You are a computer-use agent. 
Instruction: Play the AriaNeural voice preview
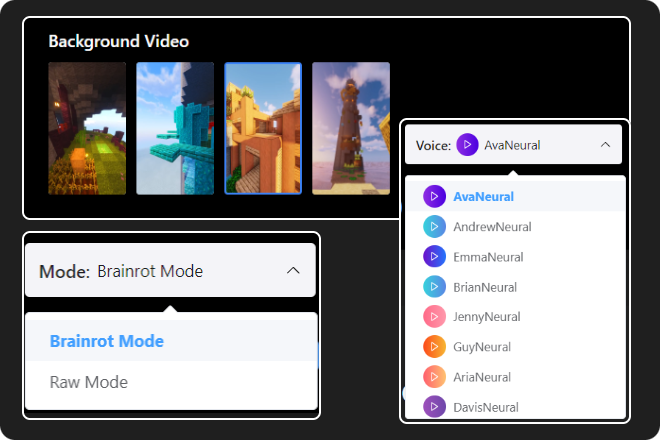(x=434, y=377)
